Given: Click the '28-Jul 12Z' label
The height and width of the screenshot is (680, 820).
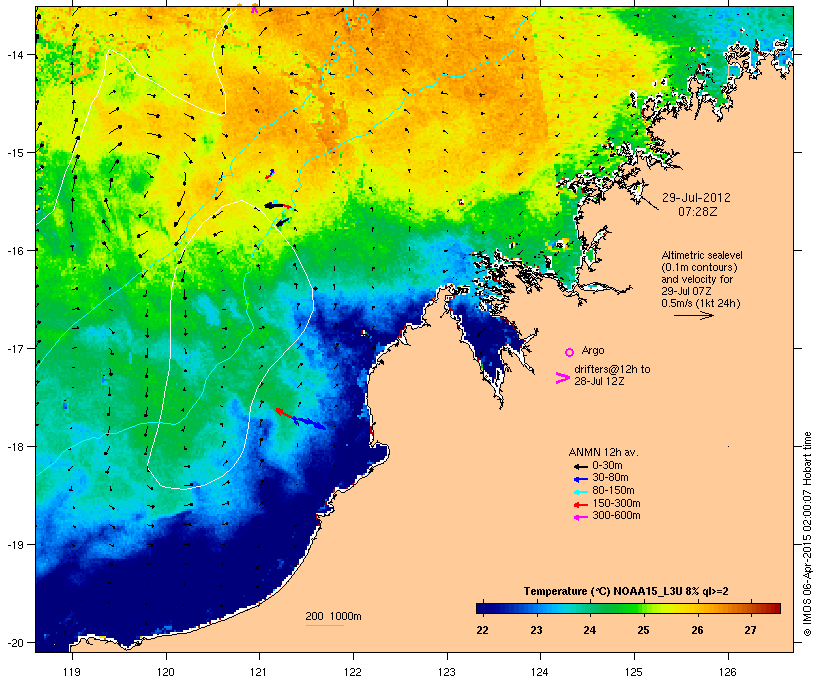Looking at the screenshot, I should (x=599, y=381).
